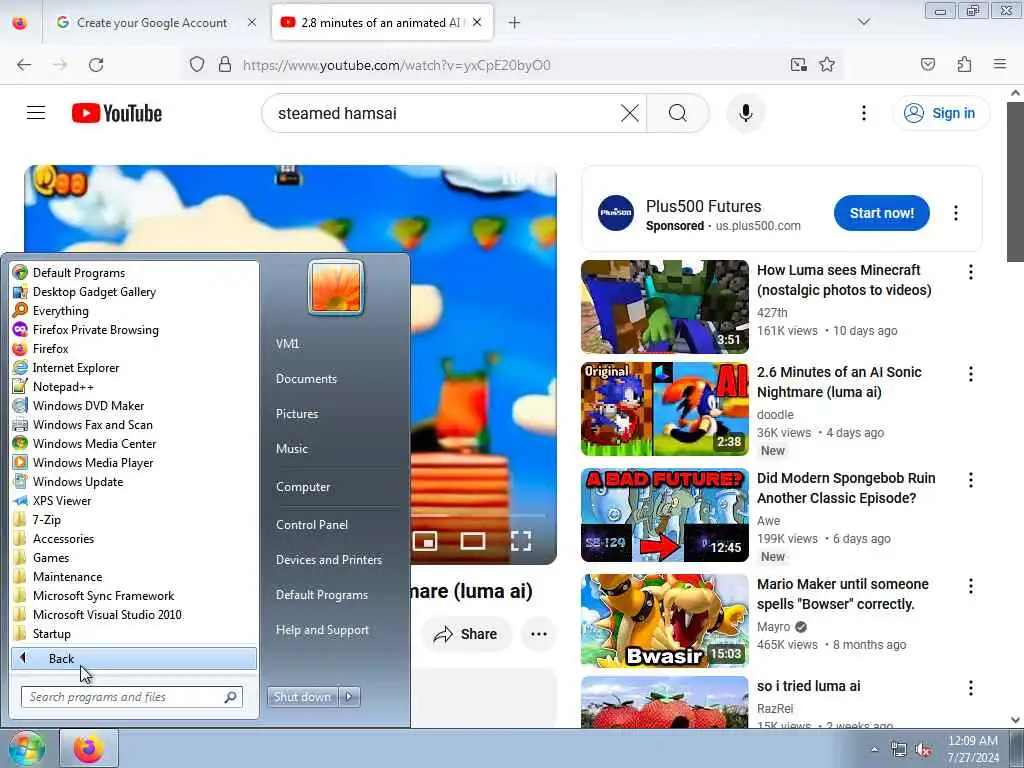Open YouTube settings three-dot menu
The height and width of the screenshot is (768, 1024).
point(863,113)
